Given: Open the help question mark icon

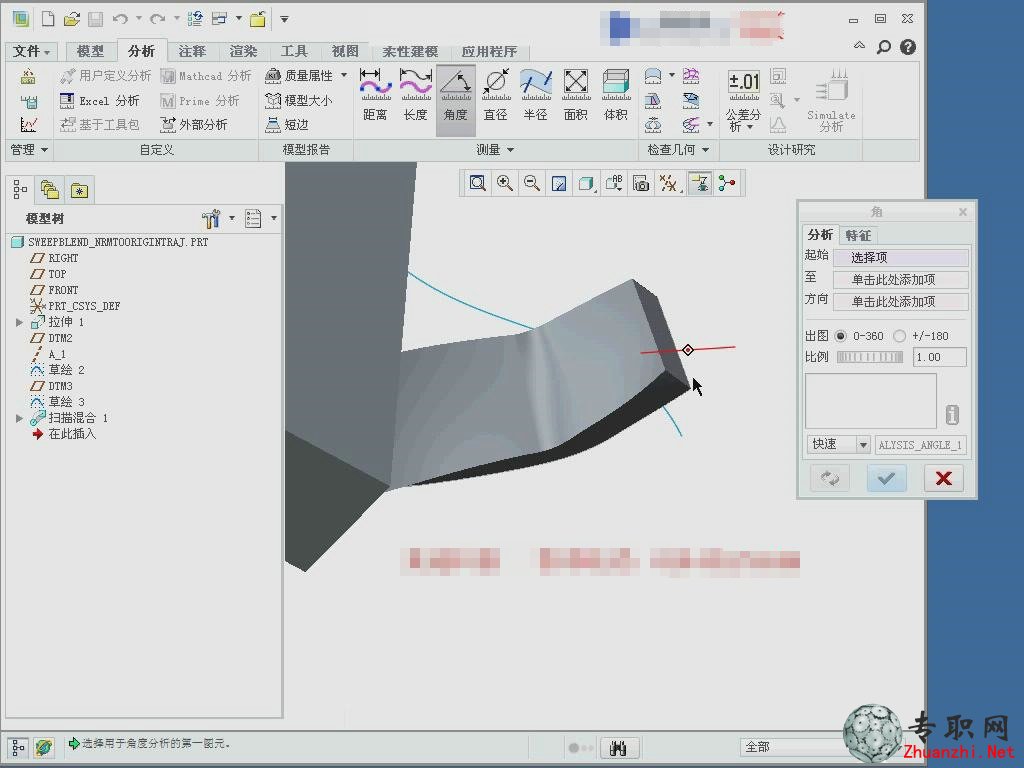Looking at the screenshot, I should pos(908,47).
